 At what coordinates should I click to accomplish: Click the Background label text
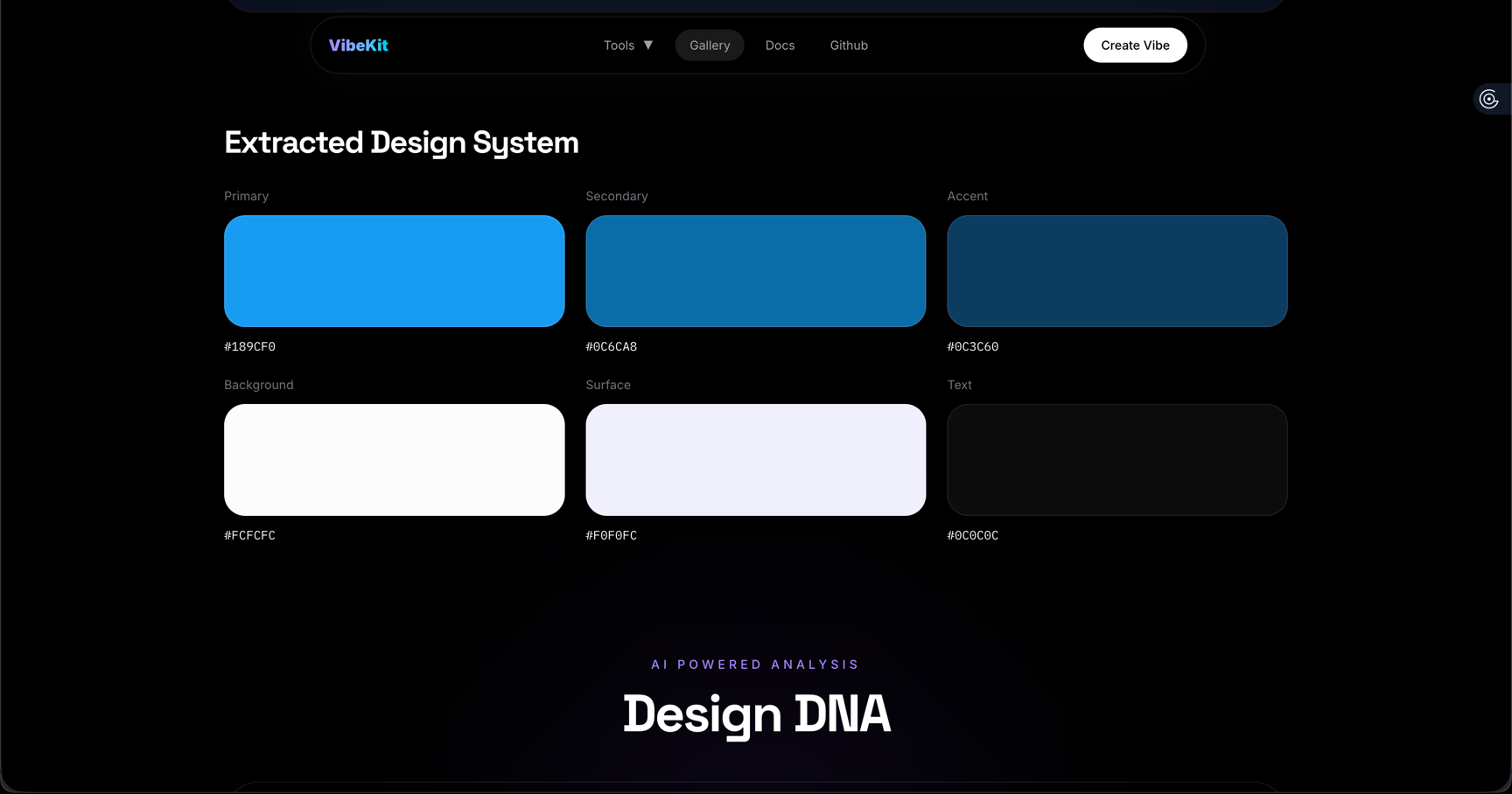click(258, 386)
